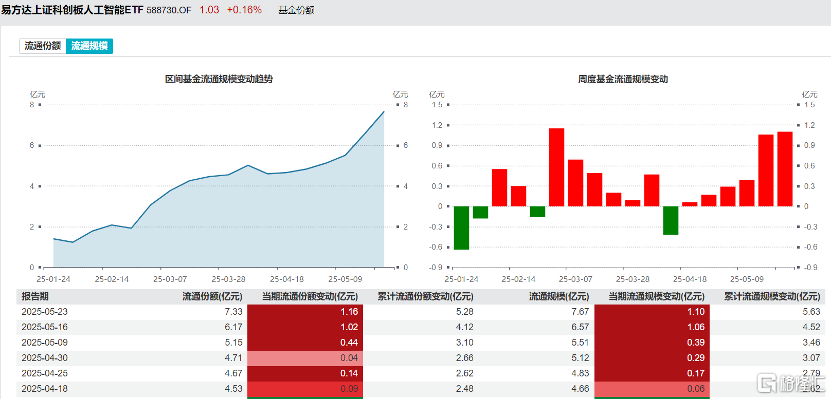832x400 pixels.
Task: Click the cumulative scale value 5.63
Action: [812, 312]
